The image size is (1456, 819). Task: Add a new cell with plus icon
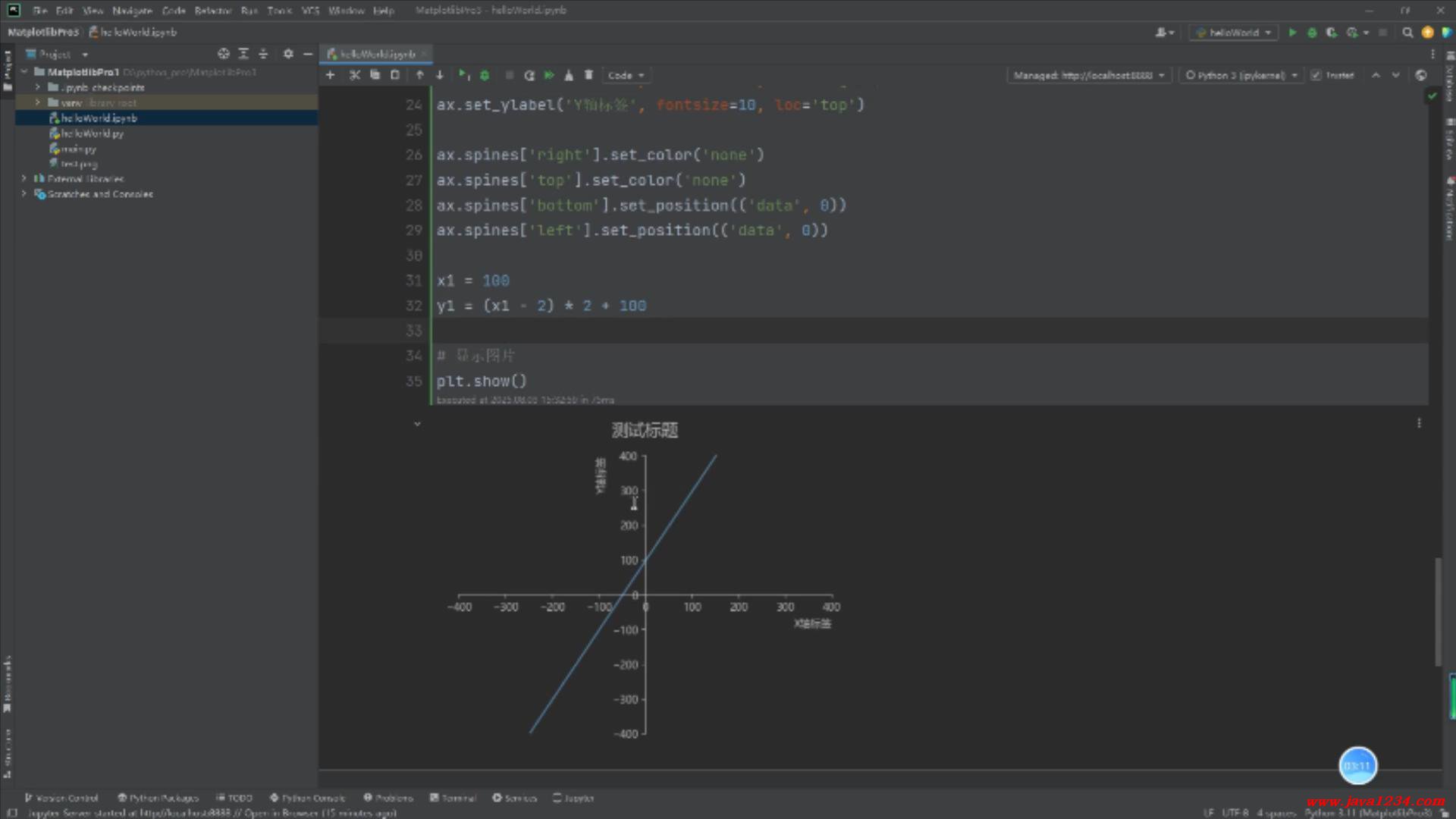(330, 75)
